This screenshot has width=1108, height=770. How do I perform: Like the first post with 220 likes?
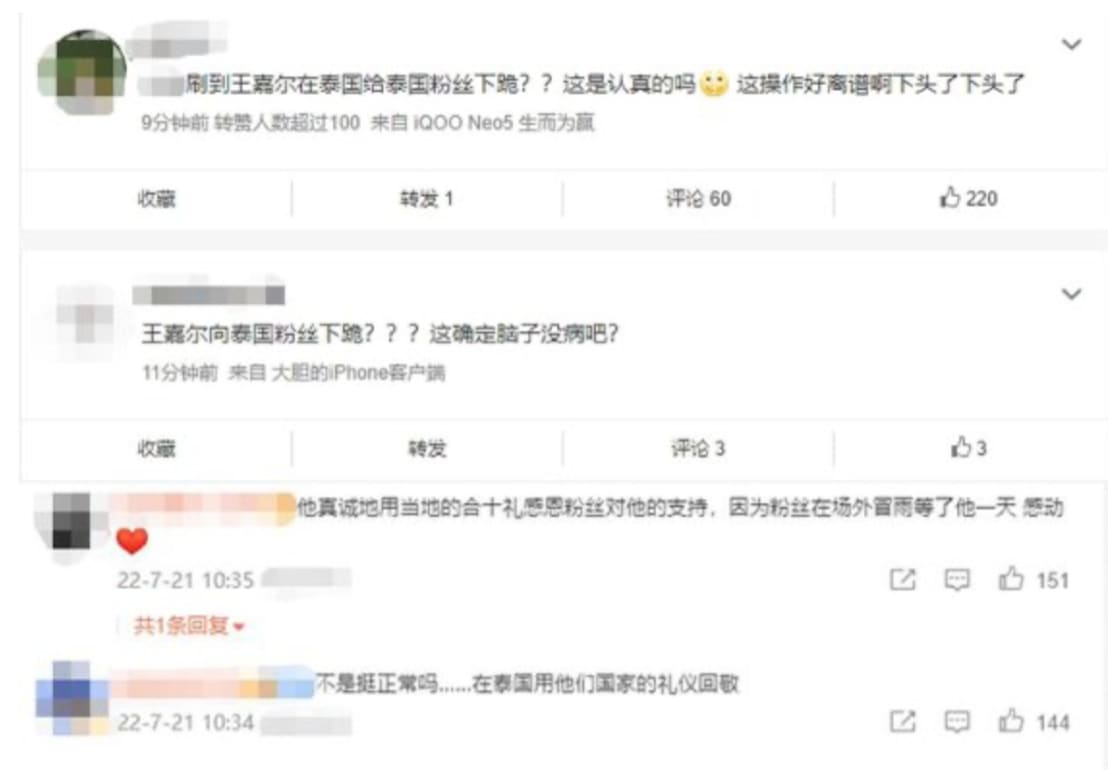(968, 199)
